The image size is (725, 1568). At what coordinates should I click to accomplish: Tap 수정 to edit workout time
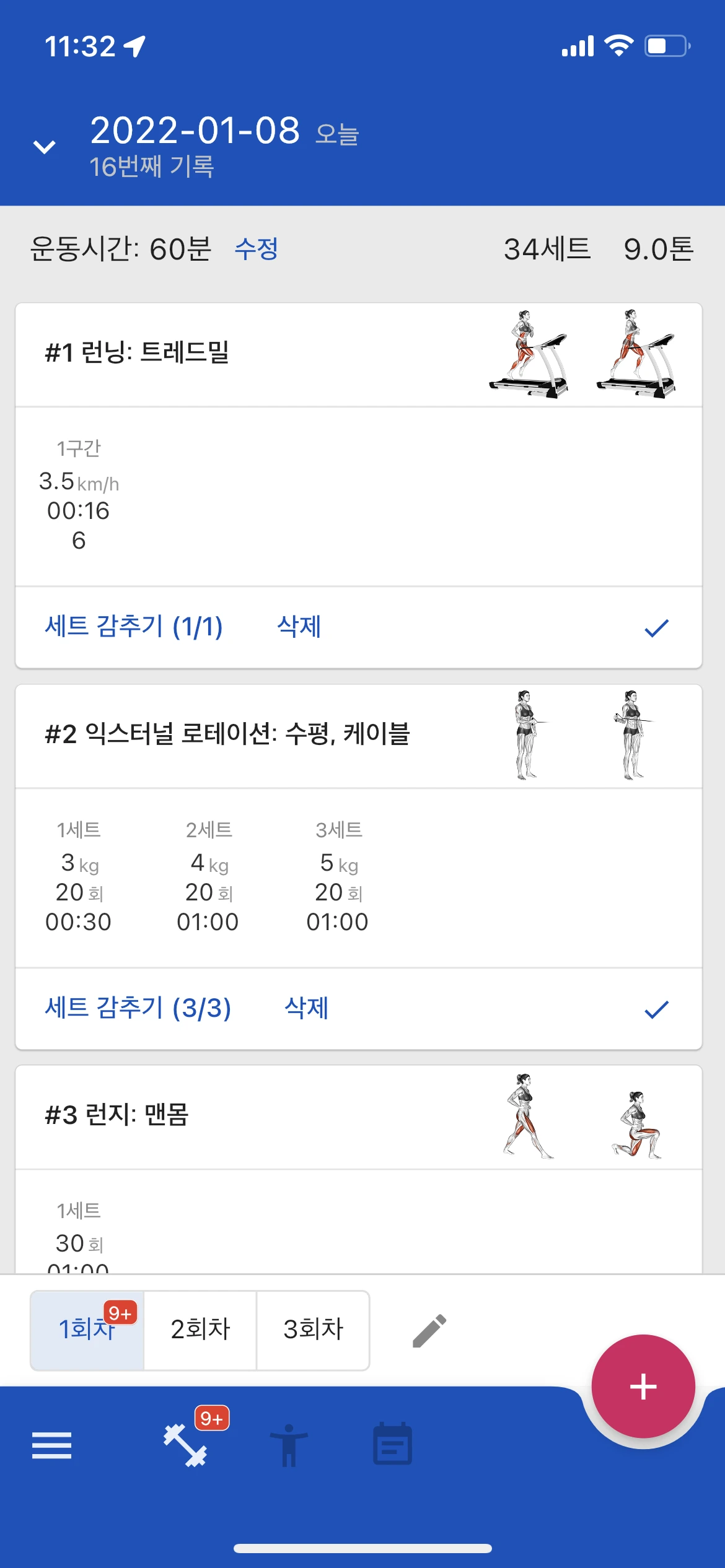click(257, 249)
